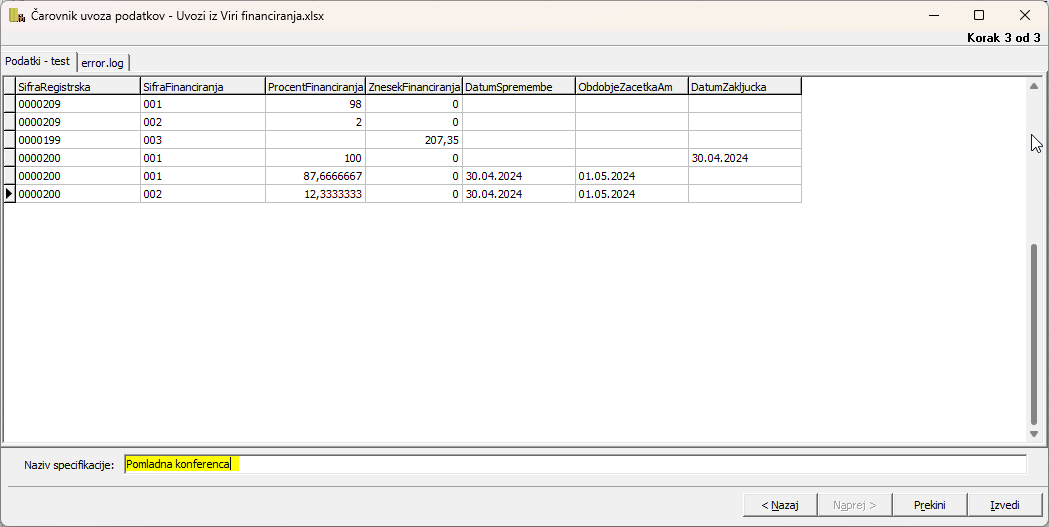This screenshot has height=527, width=1049.
Task: Go back with the Nazaj button
Action: point(780,505)
